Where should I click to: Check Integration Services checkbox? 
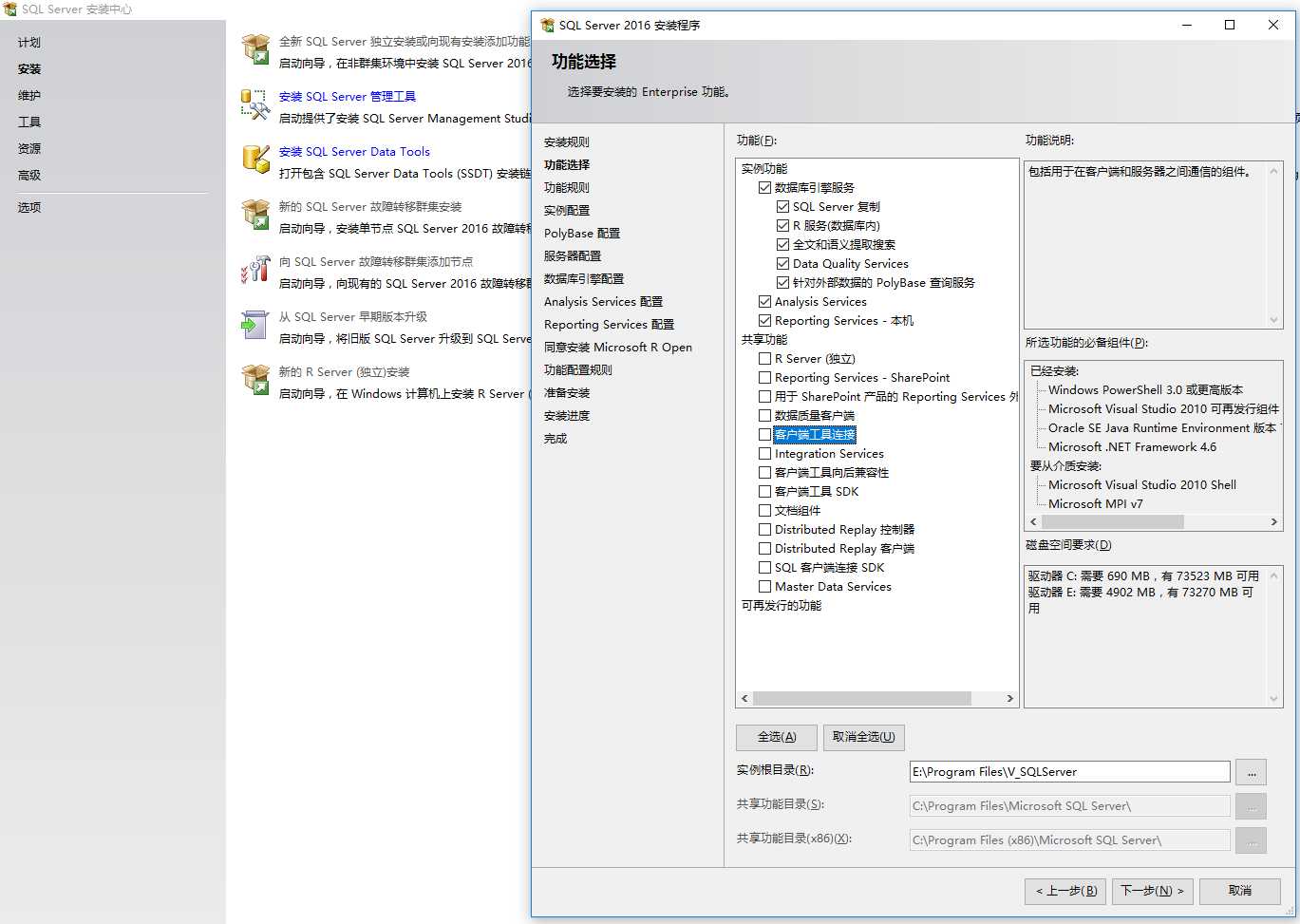(764, 453)
